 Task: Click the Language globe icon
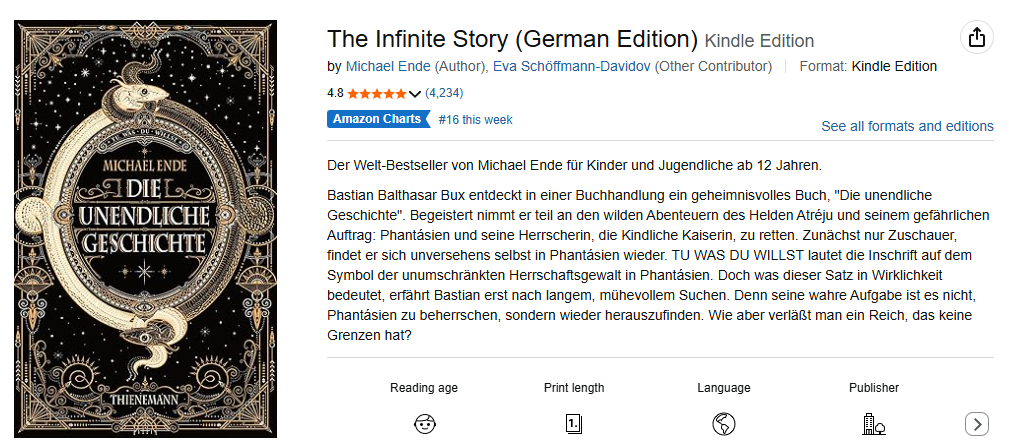point(723,424)
